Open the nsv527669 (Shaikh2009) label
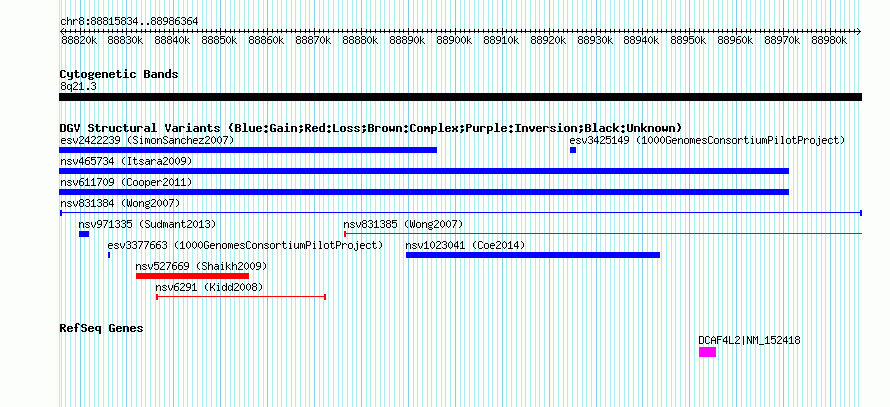890x407 pixels. [201, 266]
